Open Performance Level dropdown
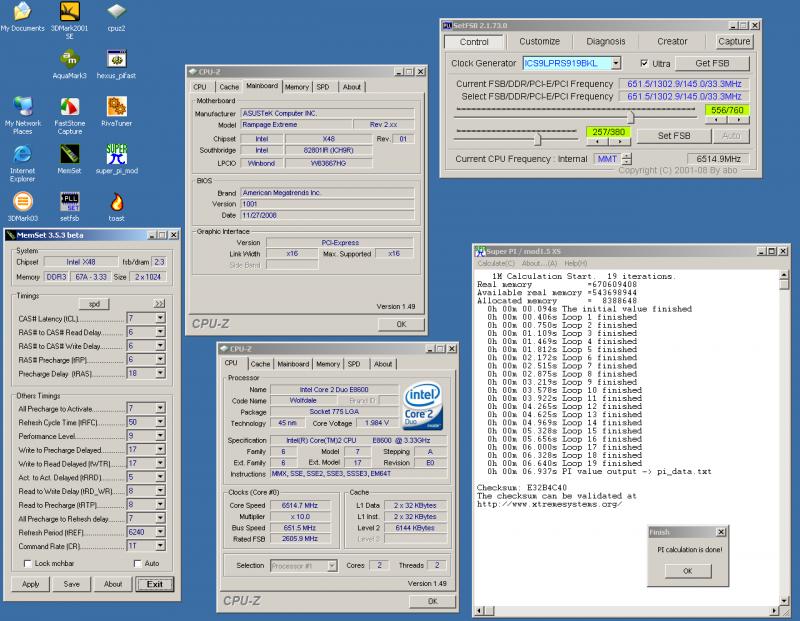The width and height of the screenshot is (800, 621). (x=160, y=436)
